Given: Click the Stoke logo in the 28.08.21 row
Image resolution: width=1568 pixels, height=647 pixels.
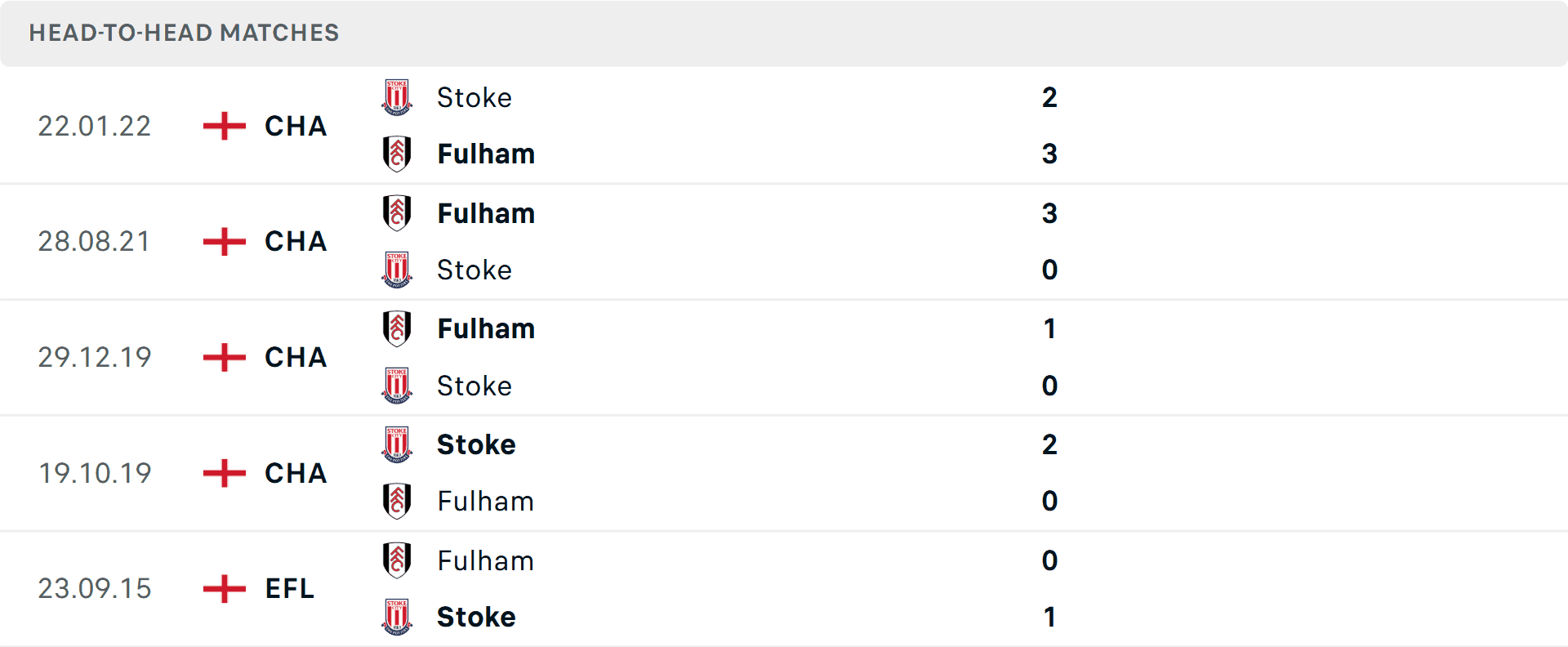Looking at the screenshot, I should tap(396, 270).
